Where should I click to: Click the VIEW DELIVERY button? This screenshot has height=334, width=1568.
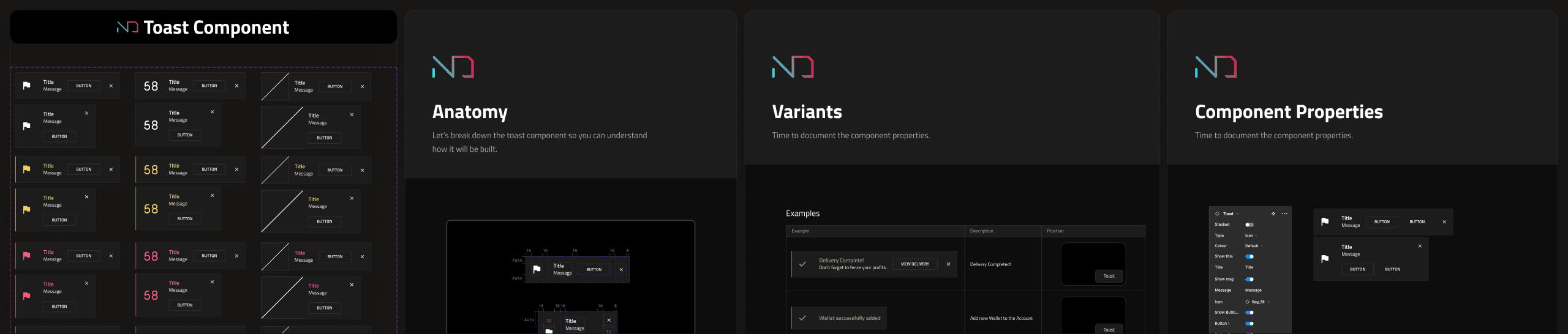tap(914, 264)
